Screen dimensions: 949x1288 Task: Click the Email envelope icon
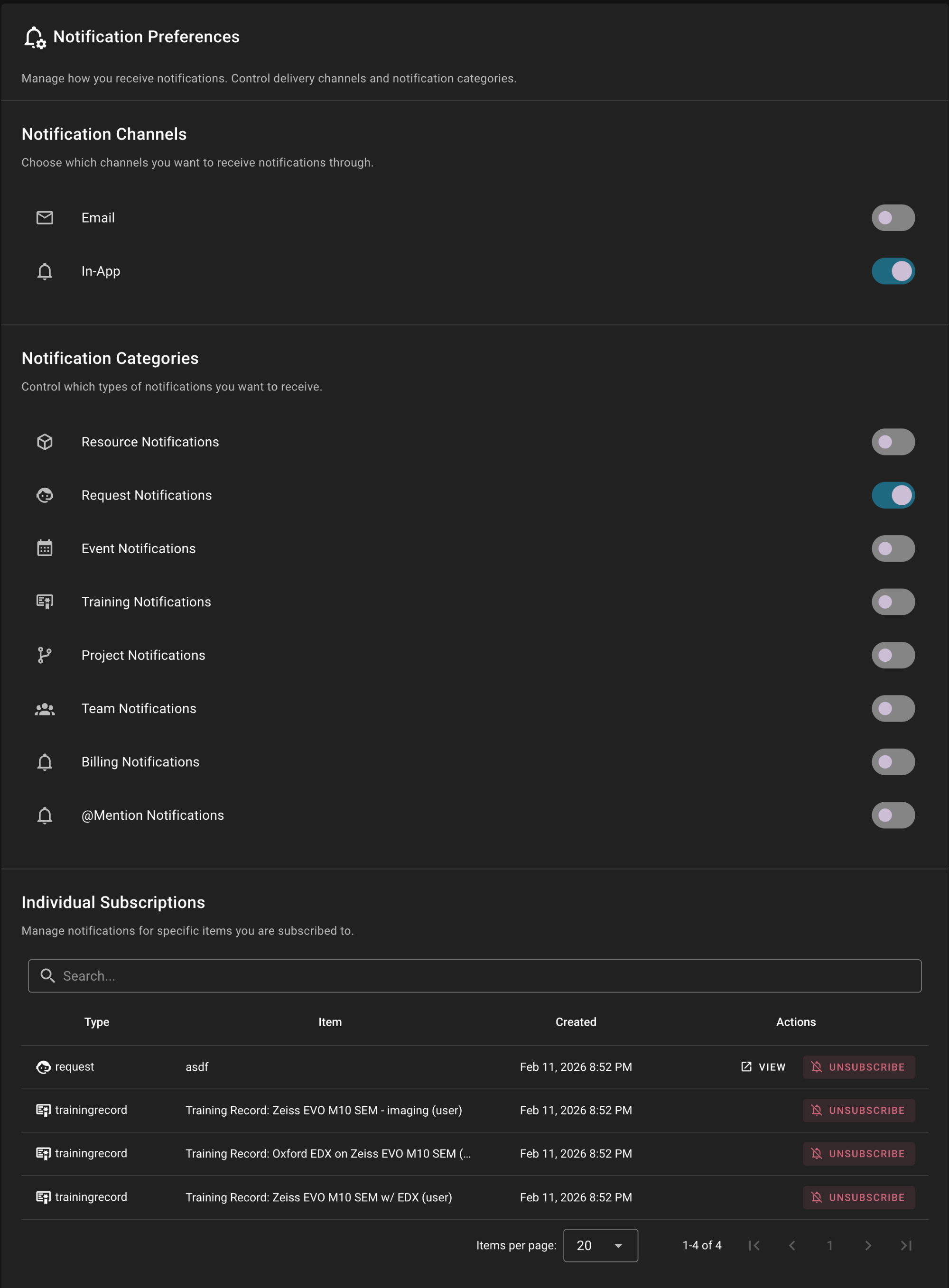point(45,218)
